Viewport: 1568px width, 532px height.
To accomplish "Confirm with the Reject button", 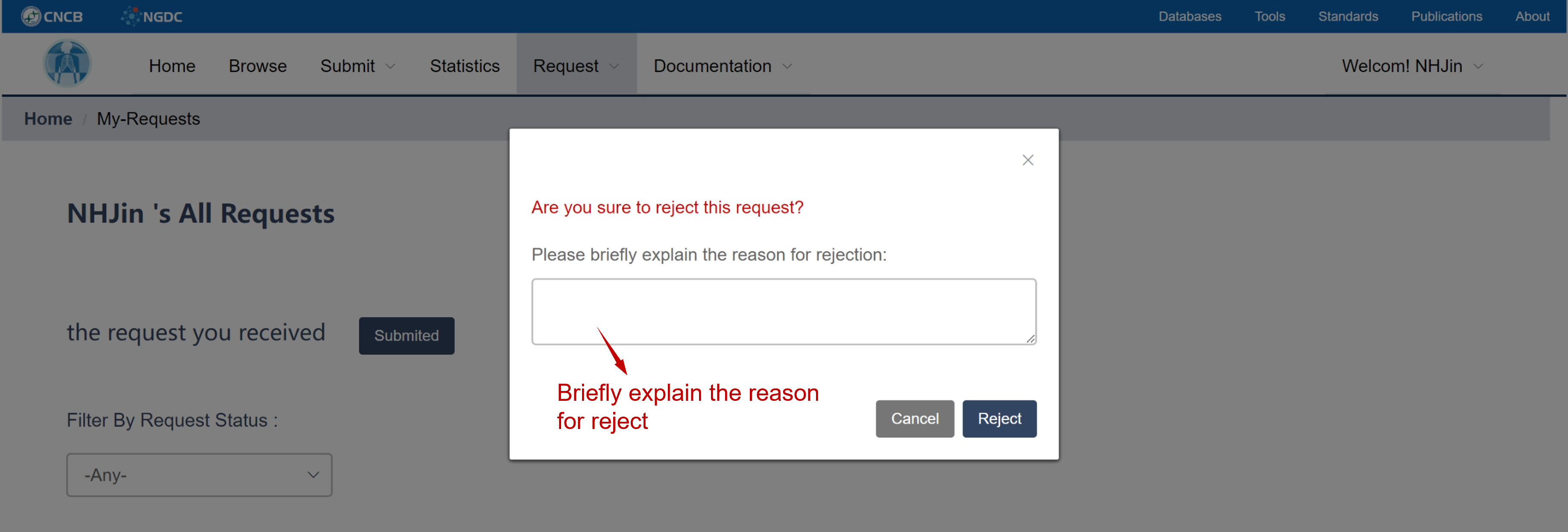I will coord(999,419).
